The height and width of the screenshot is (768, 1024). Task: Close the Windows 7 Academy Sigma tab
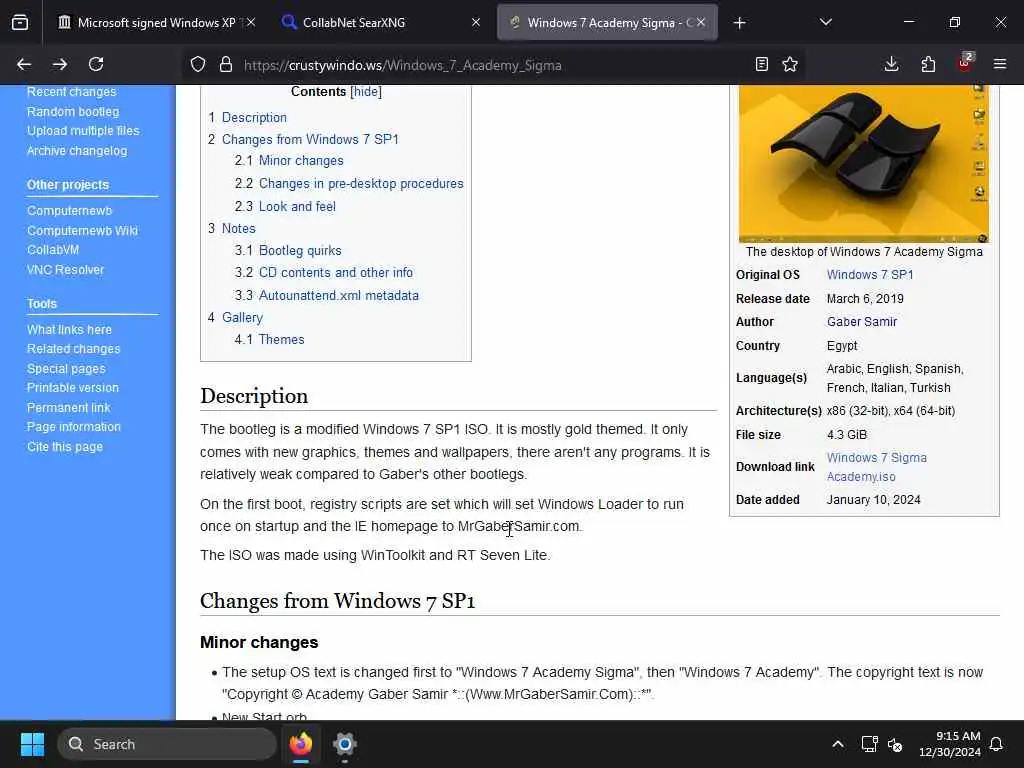701,22
